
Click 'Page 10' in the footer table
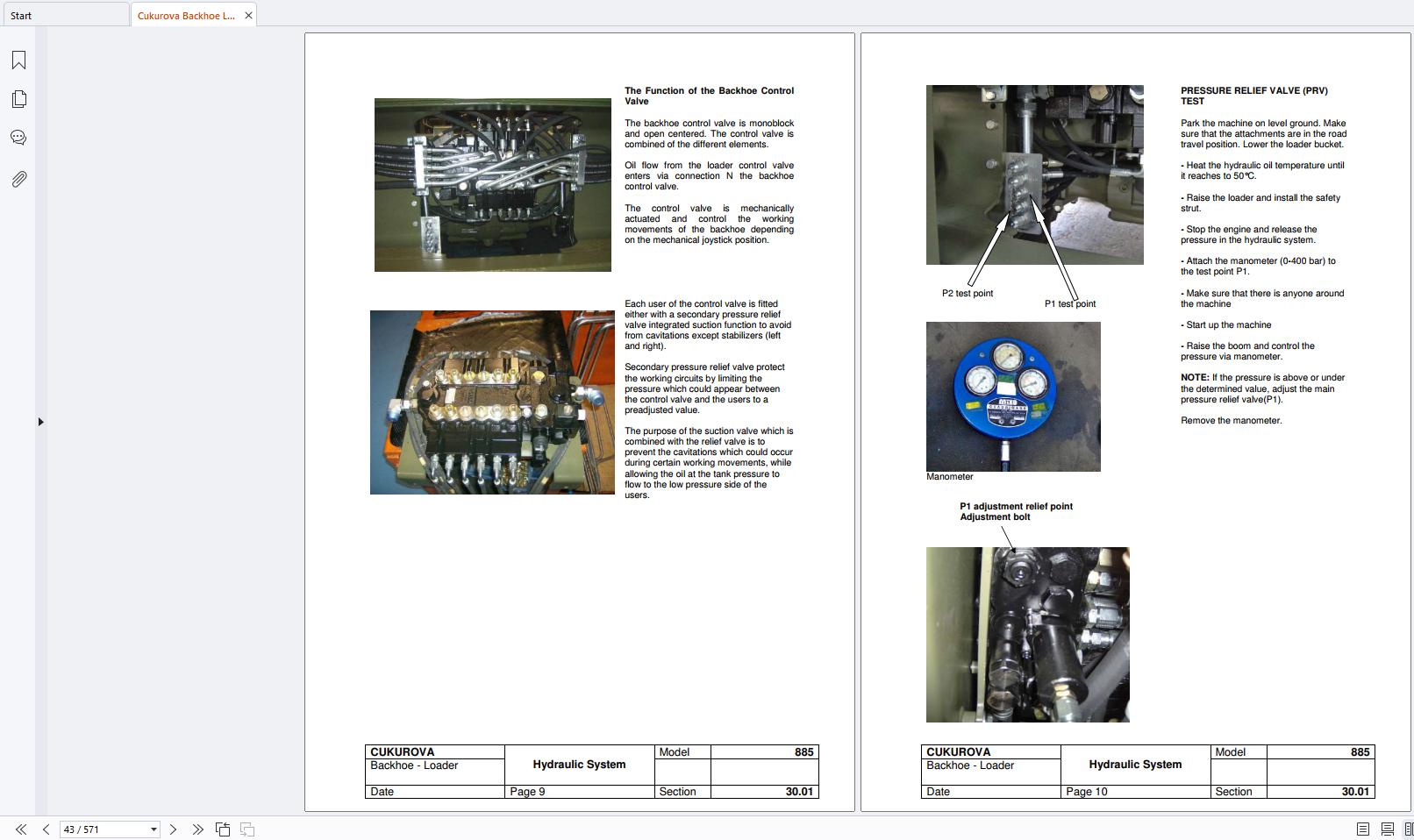click(1086, 792)
